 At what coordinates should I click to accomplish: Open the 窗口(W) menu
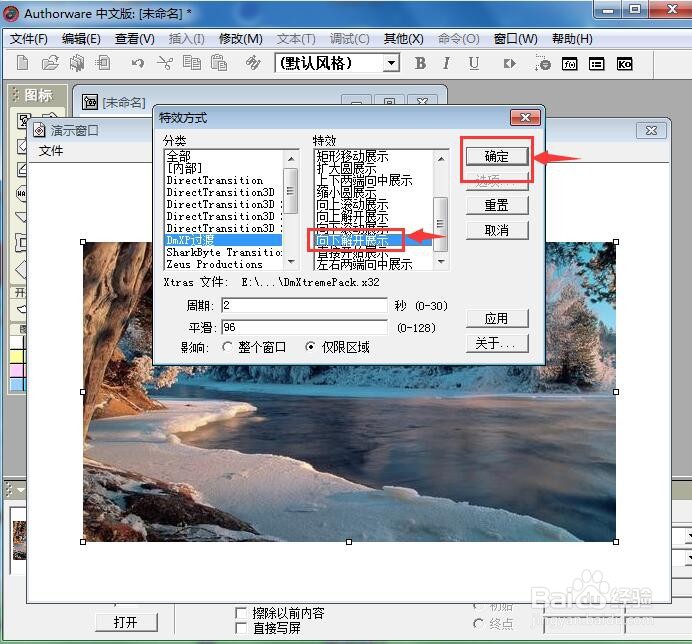(x=515, y=39)
